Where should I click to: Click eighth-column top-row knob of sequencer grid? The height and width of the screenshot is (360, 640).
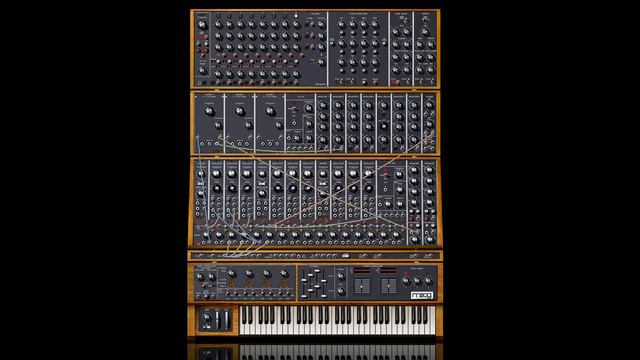coord(296,24)
